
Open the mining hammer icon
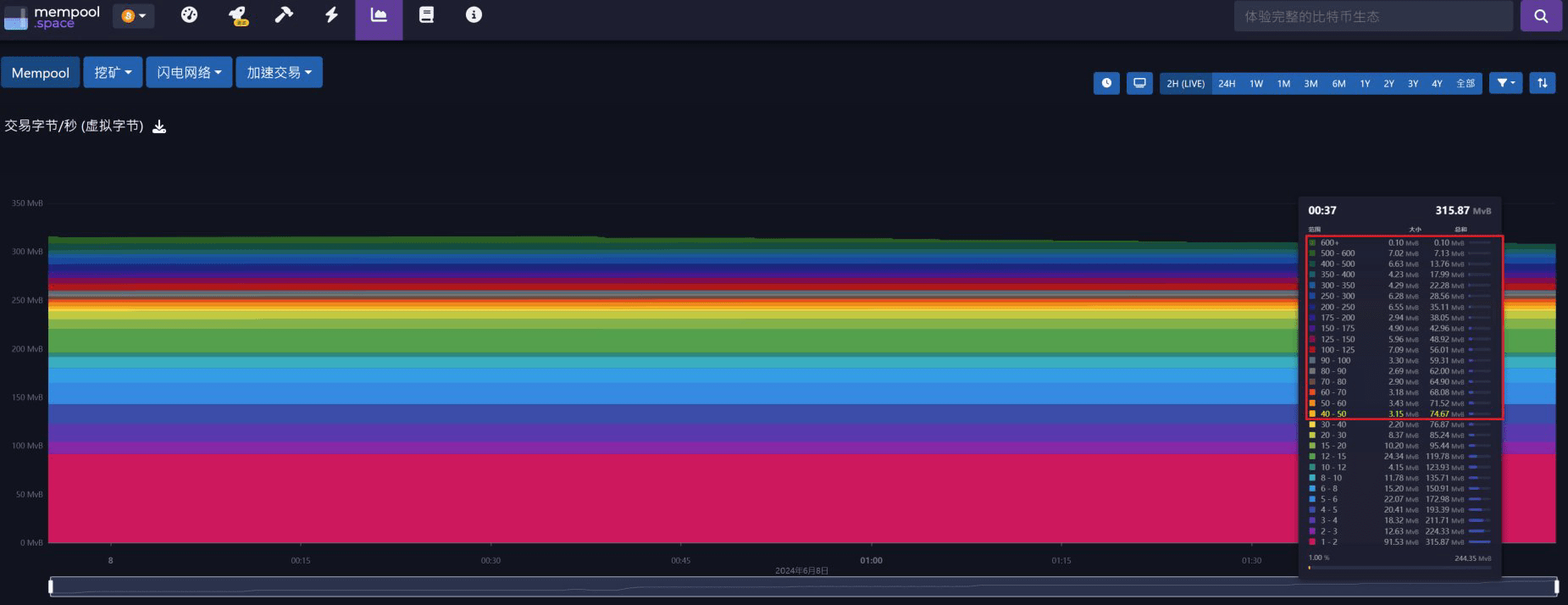point(285,14)
